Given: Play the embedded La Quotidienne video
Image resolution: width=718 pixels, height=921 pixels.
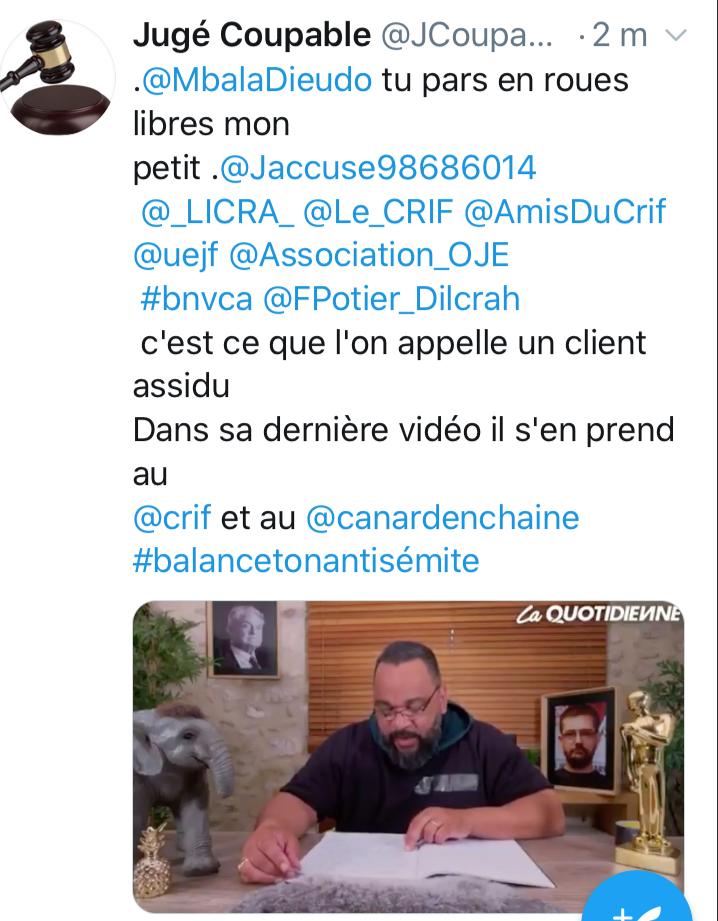Looking at the screenshot, I should click(x=408, y=758).
